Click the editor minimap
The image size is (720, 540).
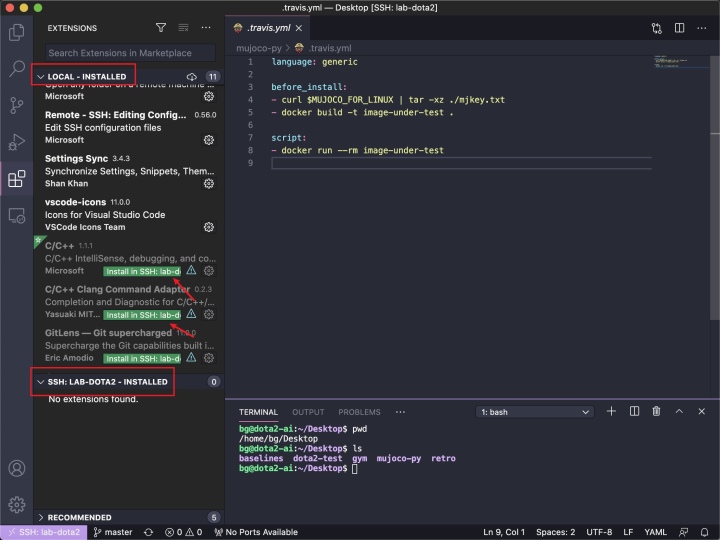[x=681, y=63]
